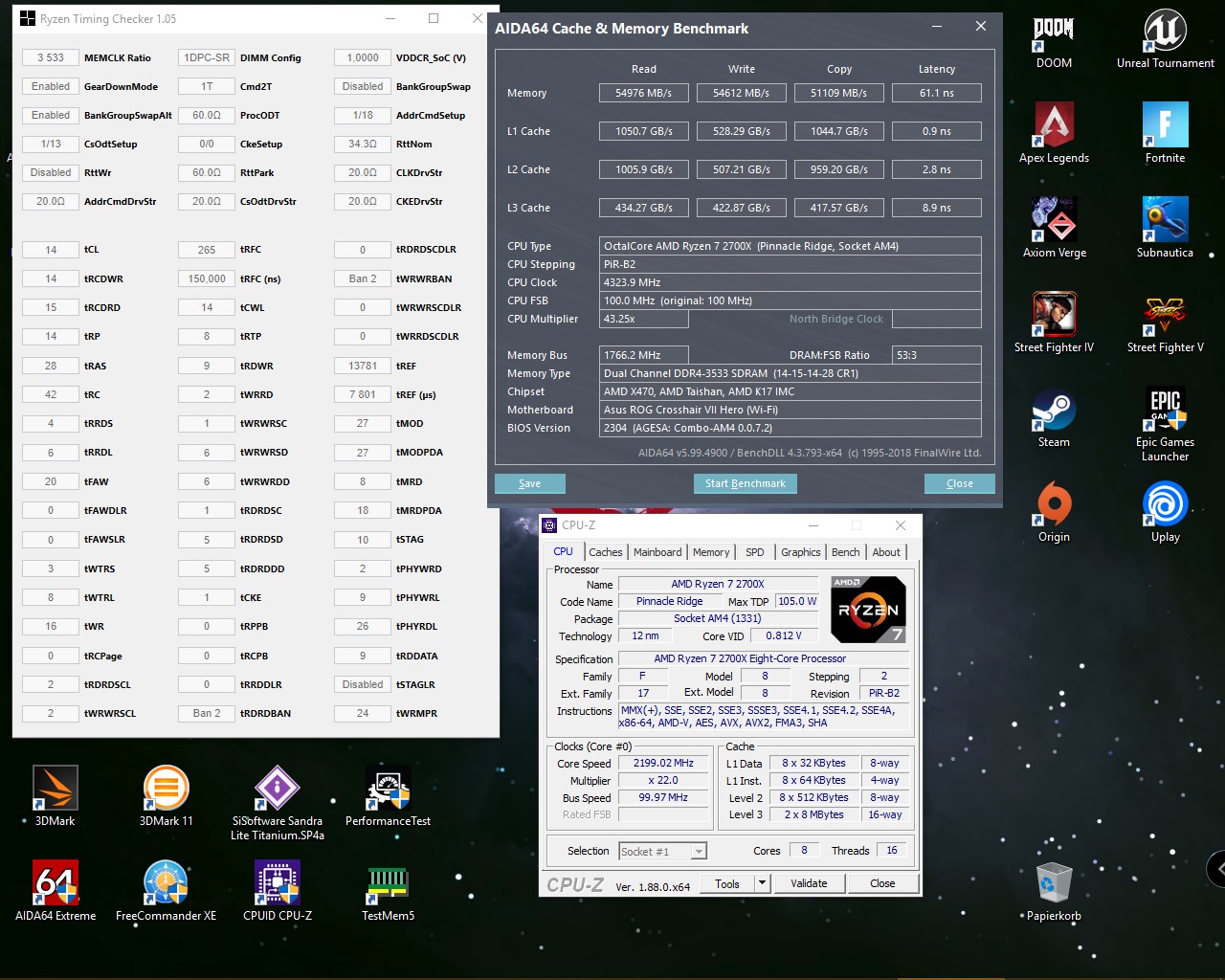The height and width of the screenshot is (980, 1225).
Task: Open the 3DMark 11 shortcut
Action: 166,796
